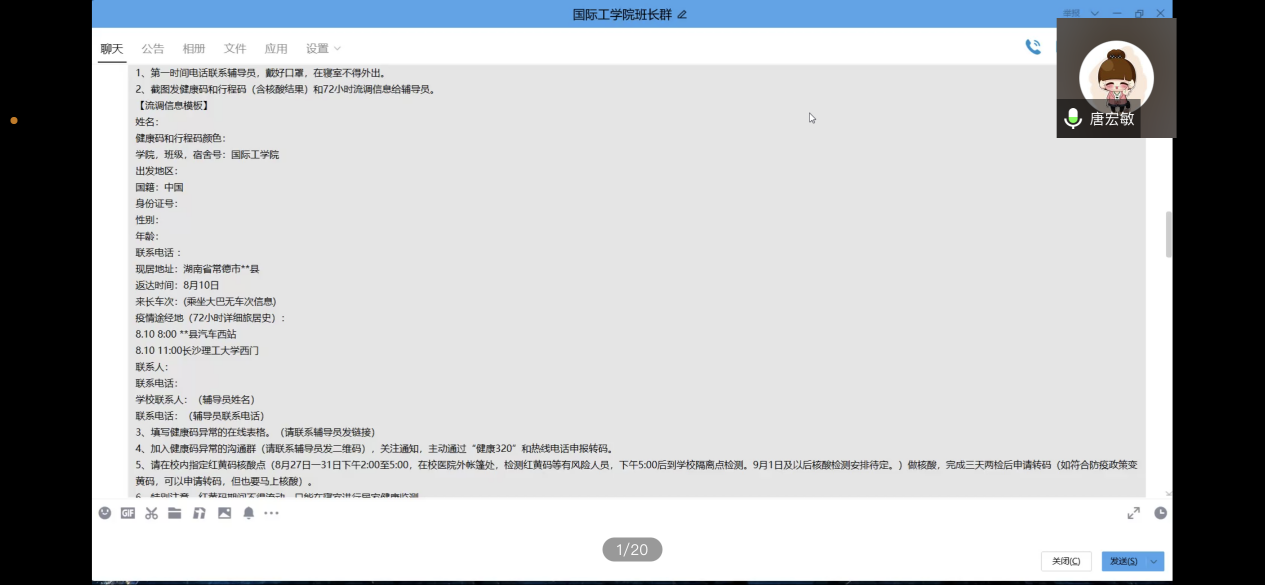Screen dimensions: 1265x585
Task: Start a voice call with phone icon
Action: 1033,47
